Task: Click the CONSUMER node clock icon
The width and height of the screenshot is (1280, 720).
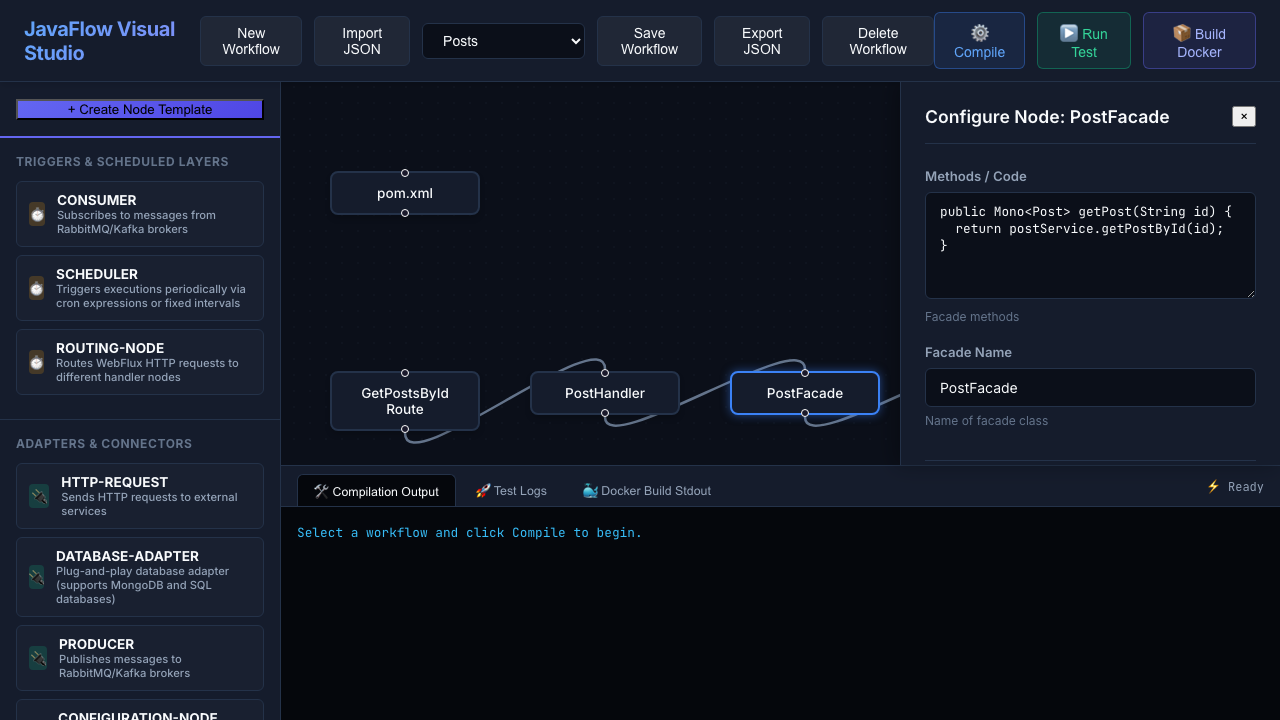Action: click(x=37, y=214)
